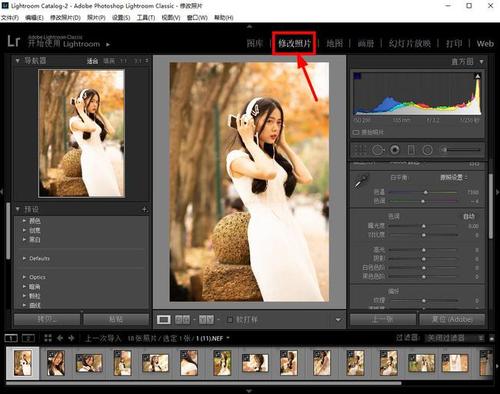Click 自动 auto tone button
500x394 pixels.
[469, 217]
